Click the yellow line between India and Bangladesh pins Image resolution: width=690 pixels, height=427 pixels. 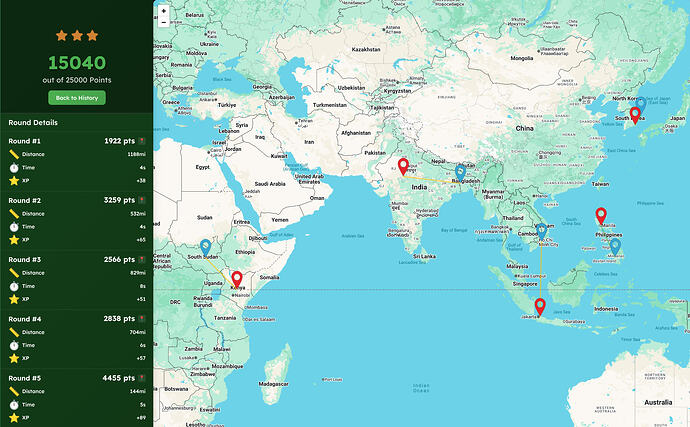tap(432, 180)
